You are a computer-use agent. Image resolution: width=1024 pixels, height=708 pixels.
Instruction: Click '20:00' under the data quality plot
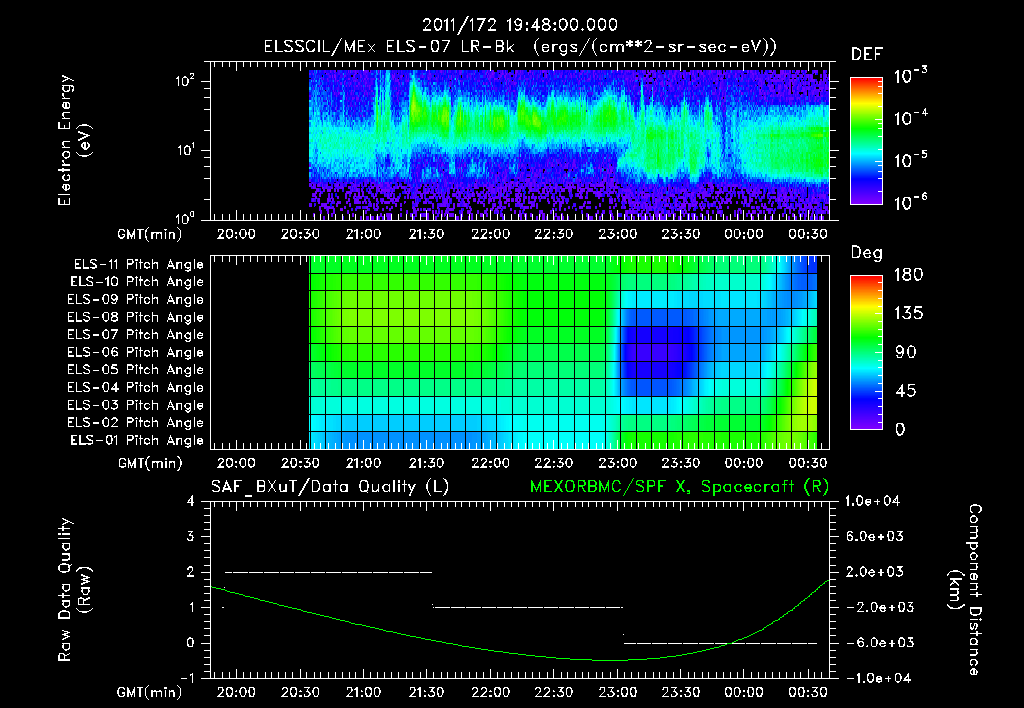point(236,692)
